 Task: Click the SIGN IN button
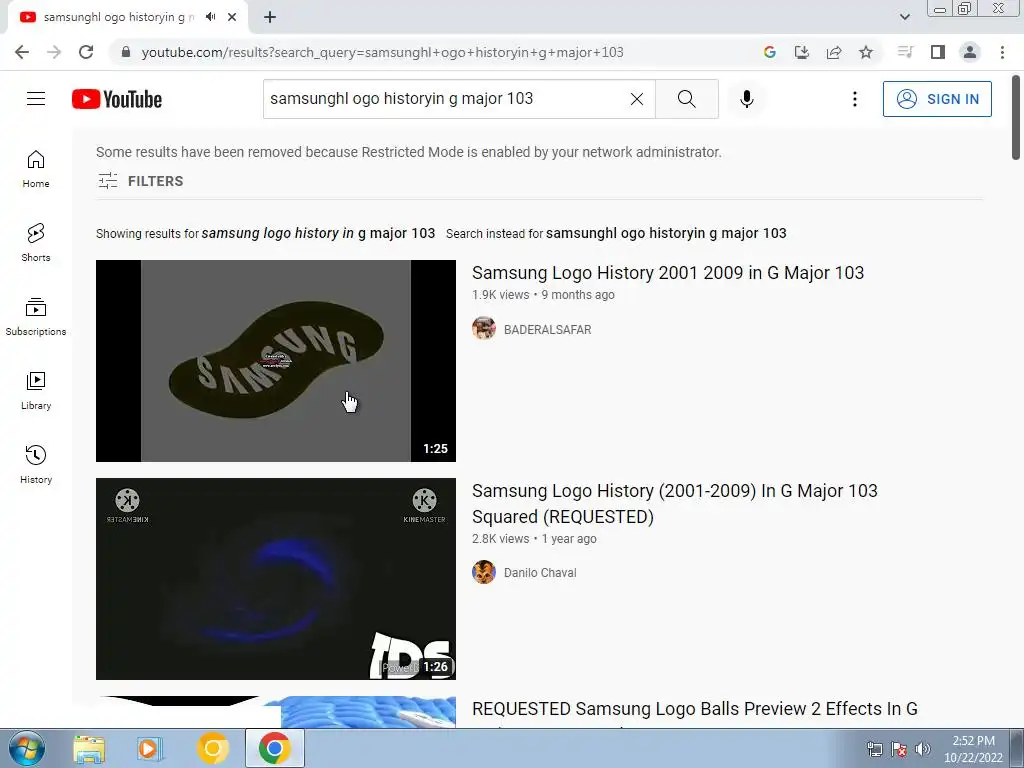[936, 99]
